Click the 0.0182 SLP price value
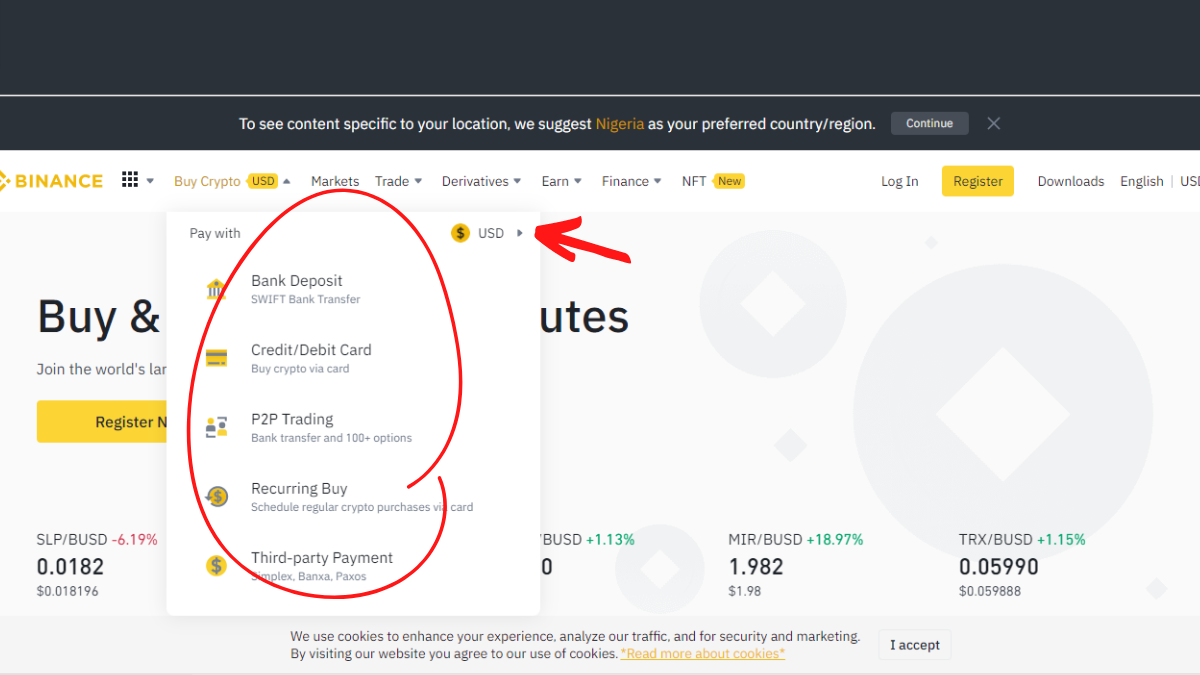This screenshot has height=675, width=1200. tap(70, 567)
